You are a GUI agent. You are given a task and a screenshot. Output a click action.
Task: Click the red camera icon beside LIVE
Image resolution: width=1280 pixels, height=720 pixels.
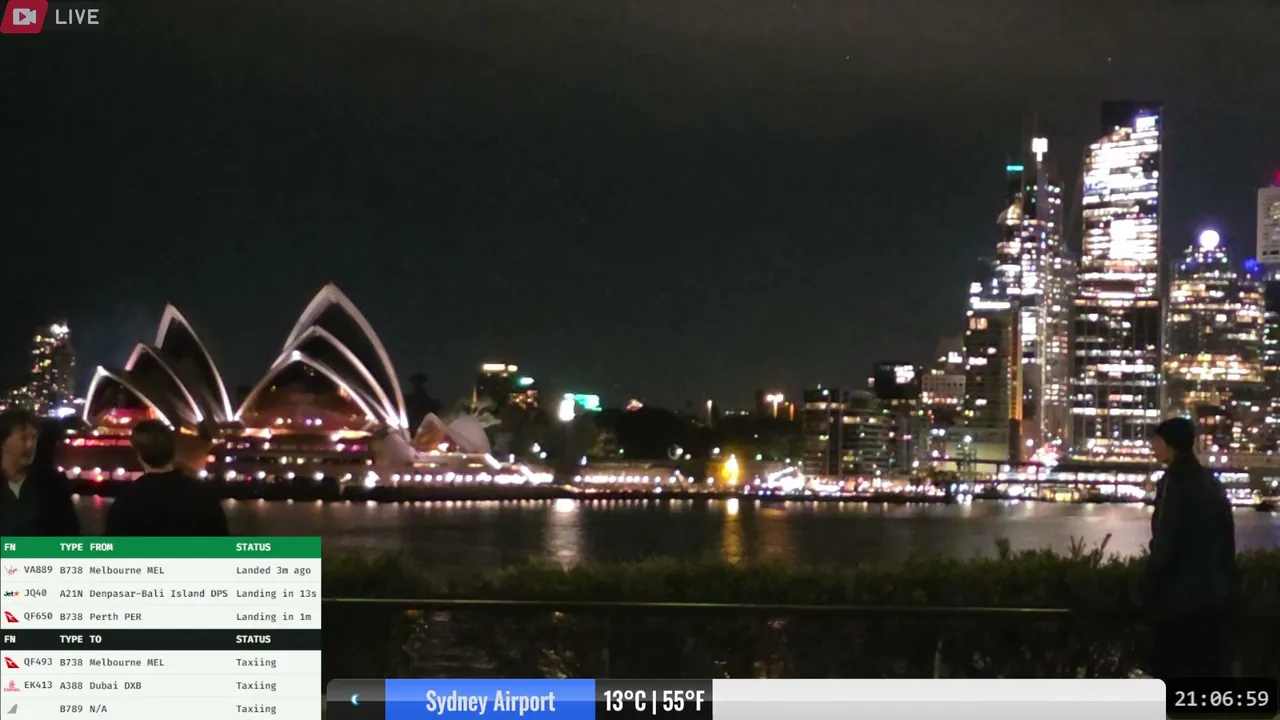coord(24,16)
